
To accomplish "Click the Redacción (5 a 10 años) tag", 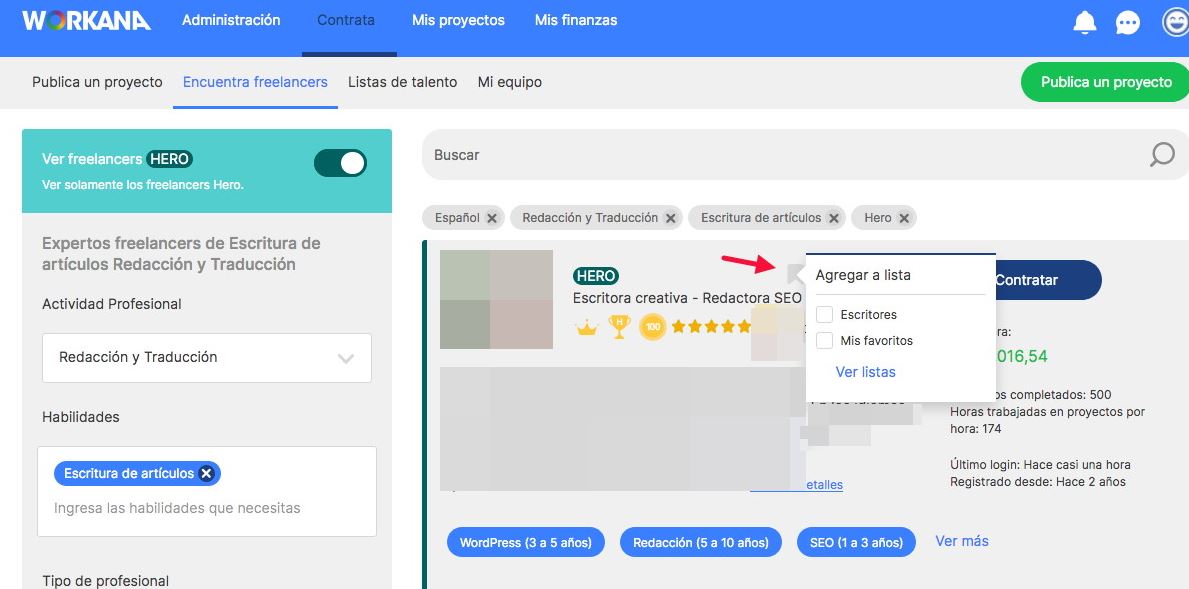I will [x=701, y=543].
